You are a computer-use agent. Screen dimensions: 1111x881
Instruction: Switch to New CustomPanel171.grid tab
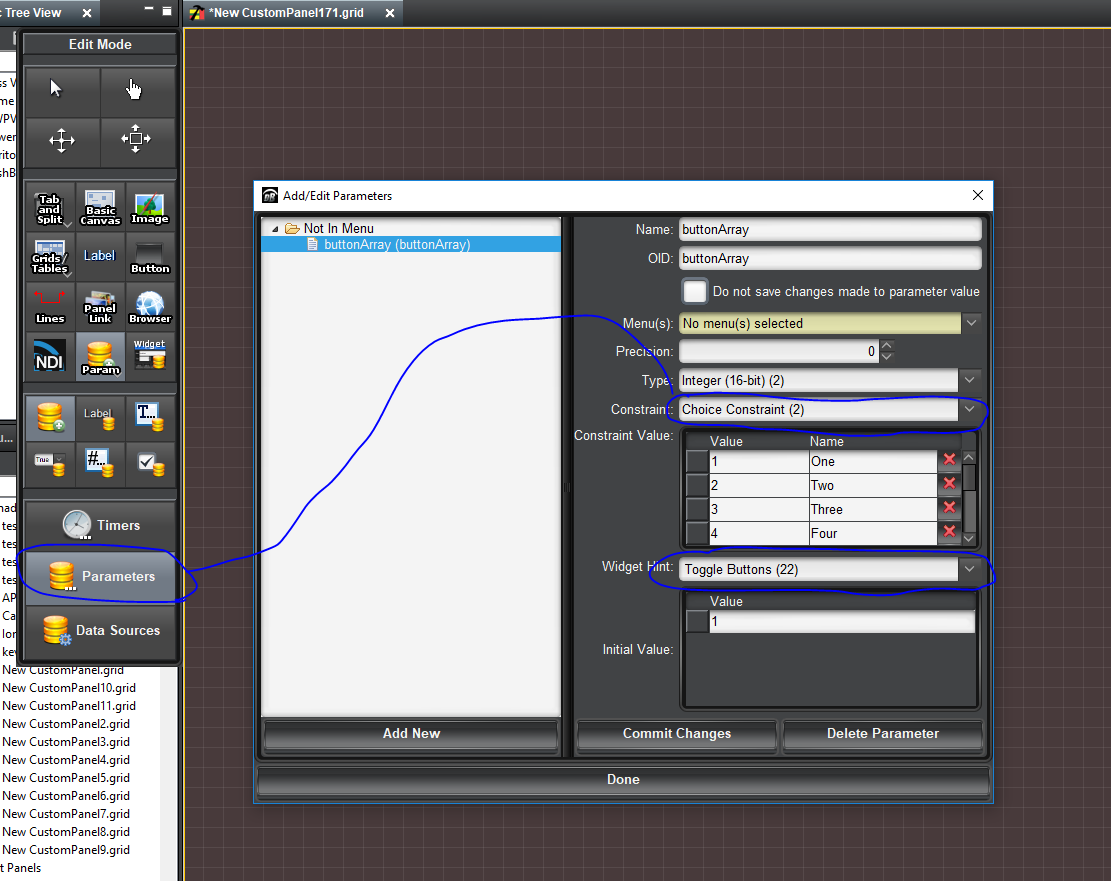click(290, 13)
